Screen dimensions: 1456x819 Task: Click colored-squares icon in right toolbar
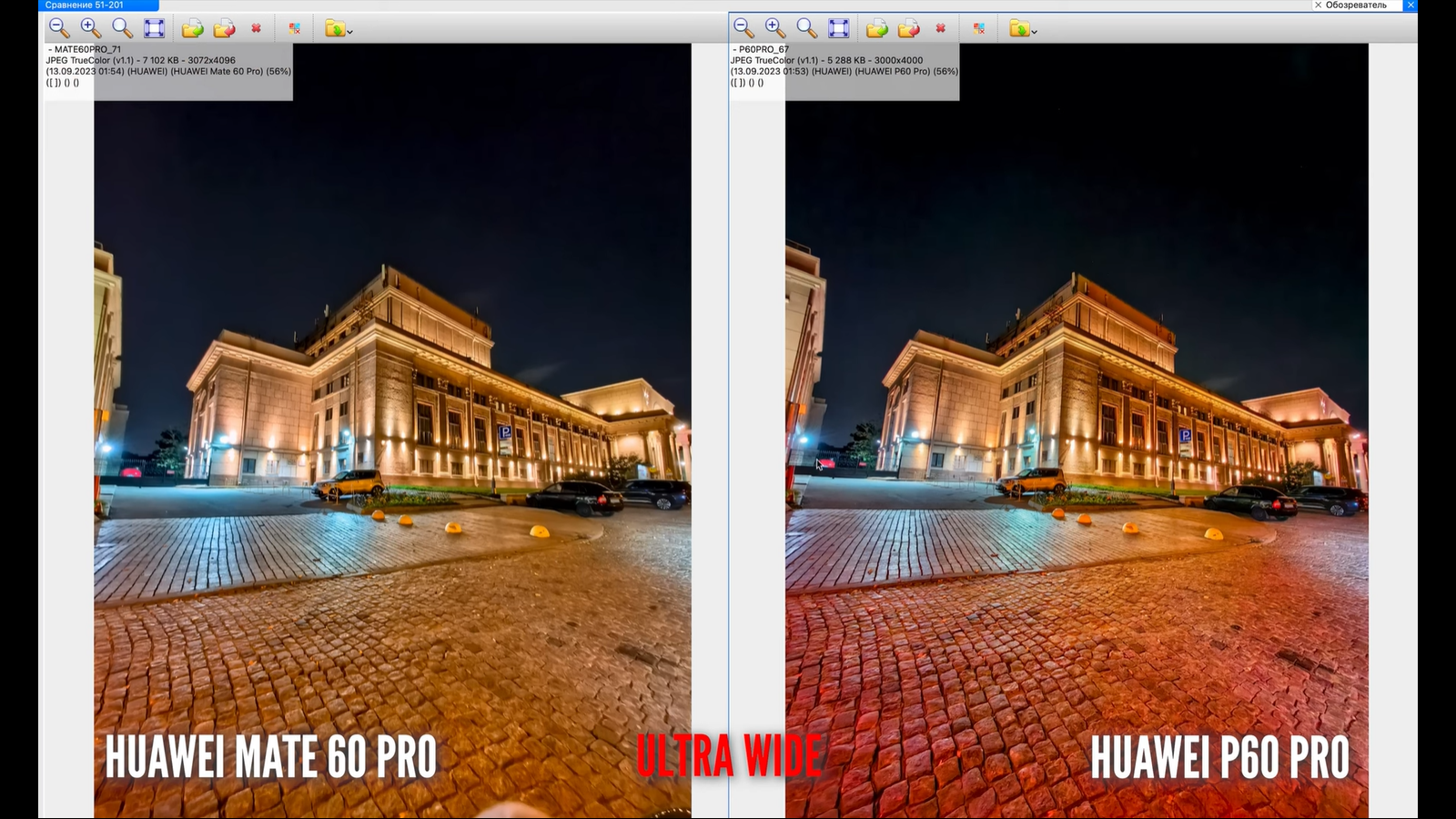tap(978, 29)
